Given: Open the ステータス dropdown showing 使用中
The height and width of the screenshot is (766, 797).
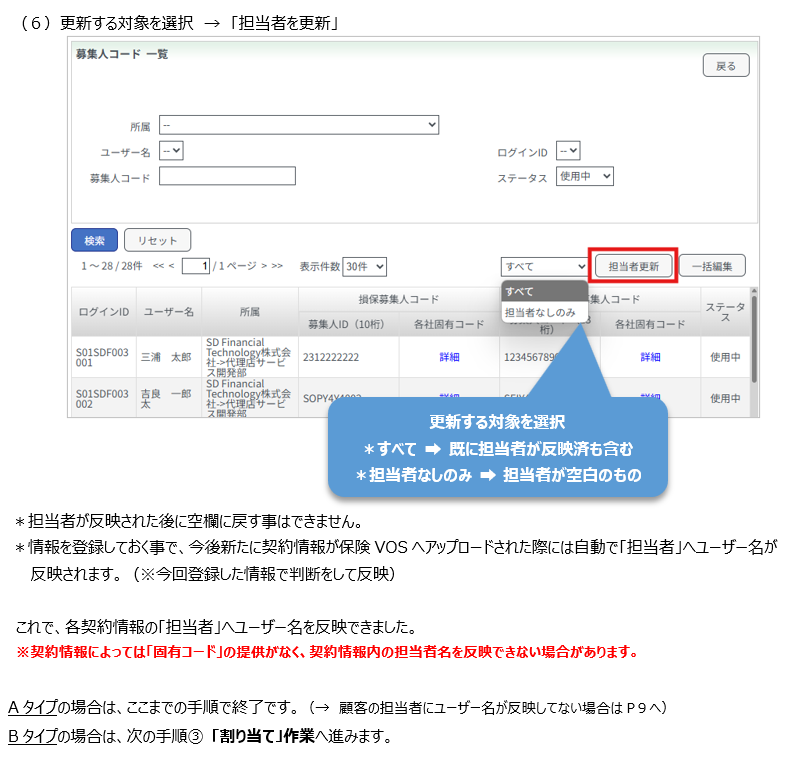Looking at the screenshot, I should [585, 176].
